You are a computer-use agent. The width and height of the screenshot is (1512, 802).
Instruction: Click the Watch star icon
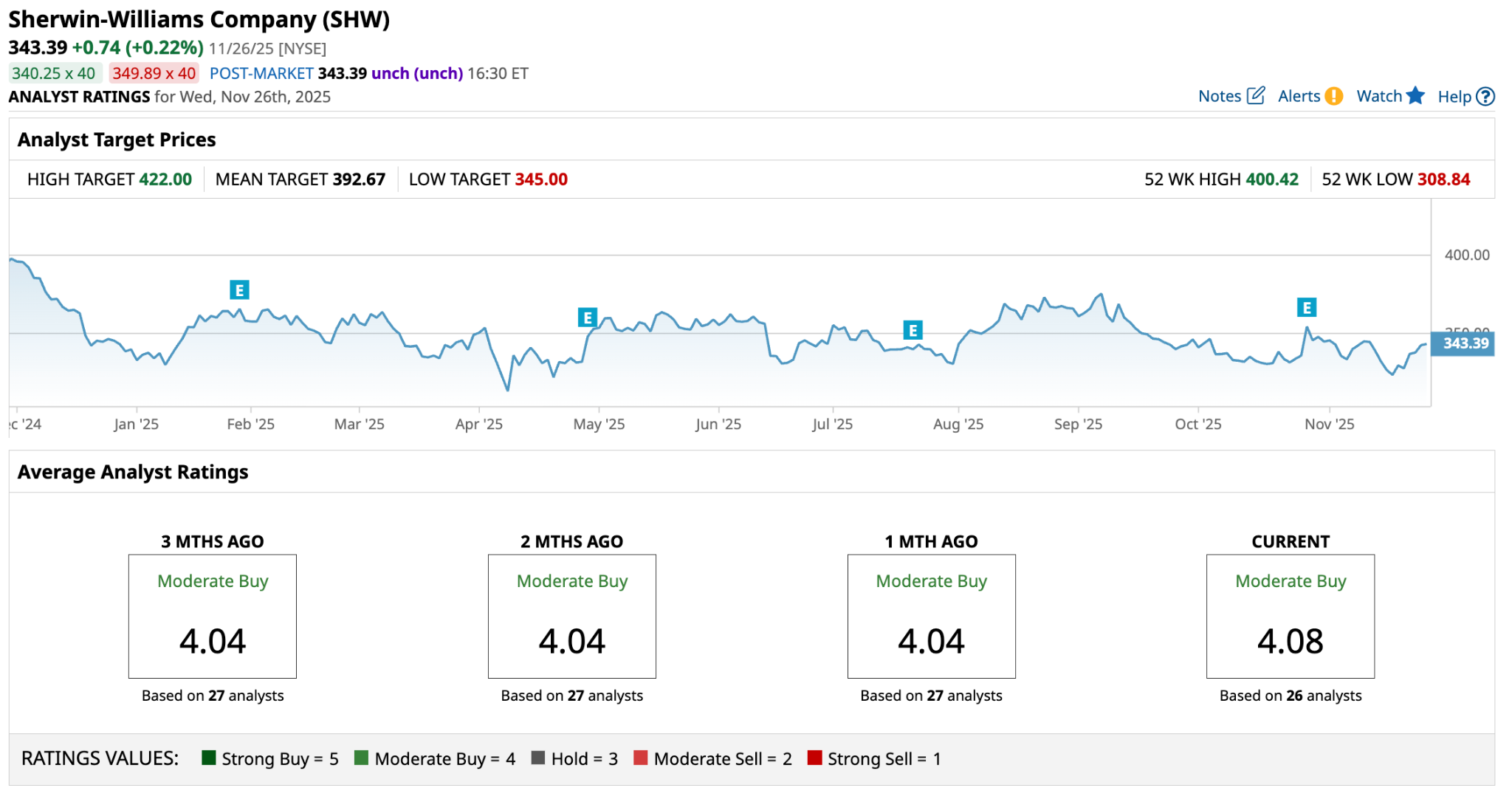click(x=1415, y=96)
